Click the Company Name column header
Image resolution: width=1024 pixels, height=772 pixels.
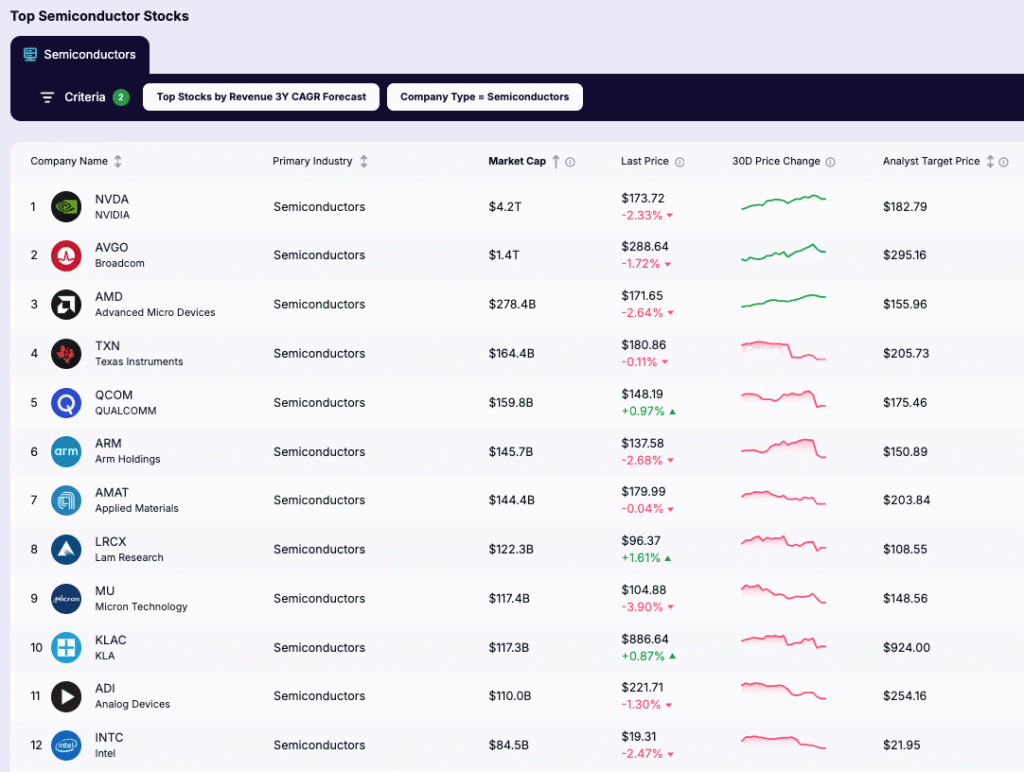pyautogui.click(x=69, y=161)
